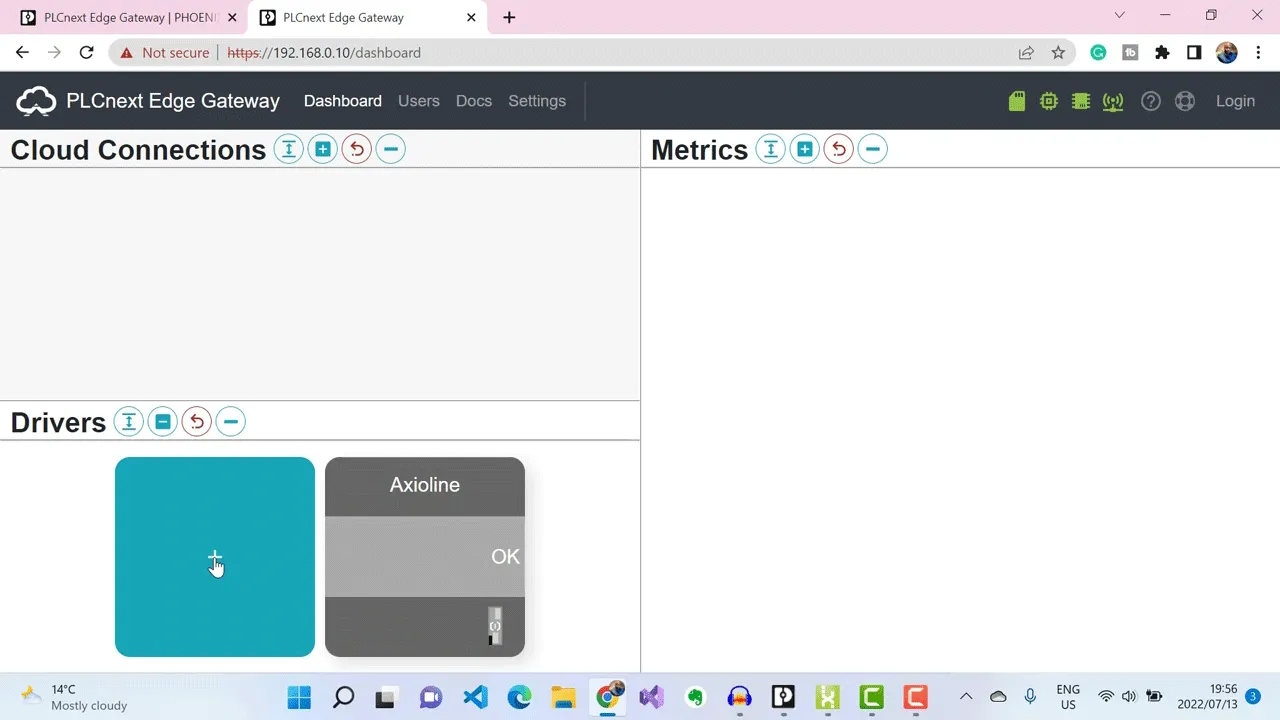Click the Login link

[x=1235, y=101]
